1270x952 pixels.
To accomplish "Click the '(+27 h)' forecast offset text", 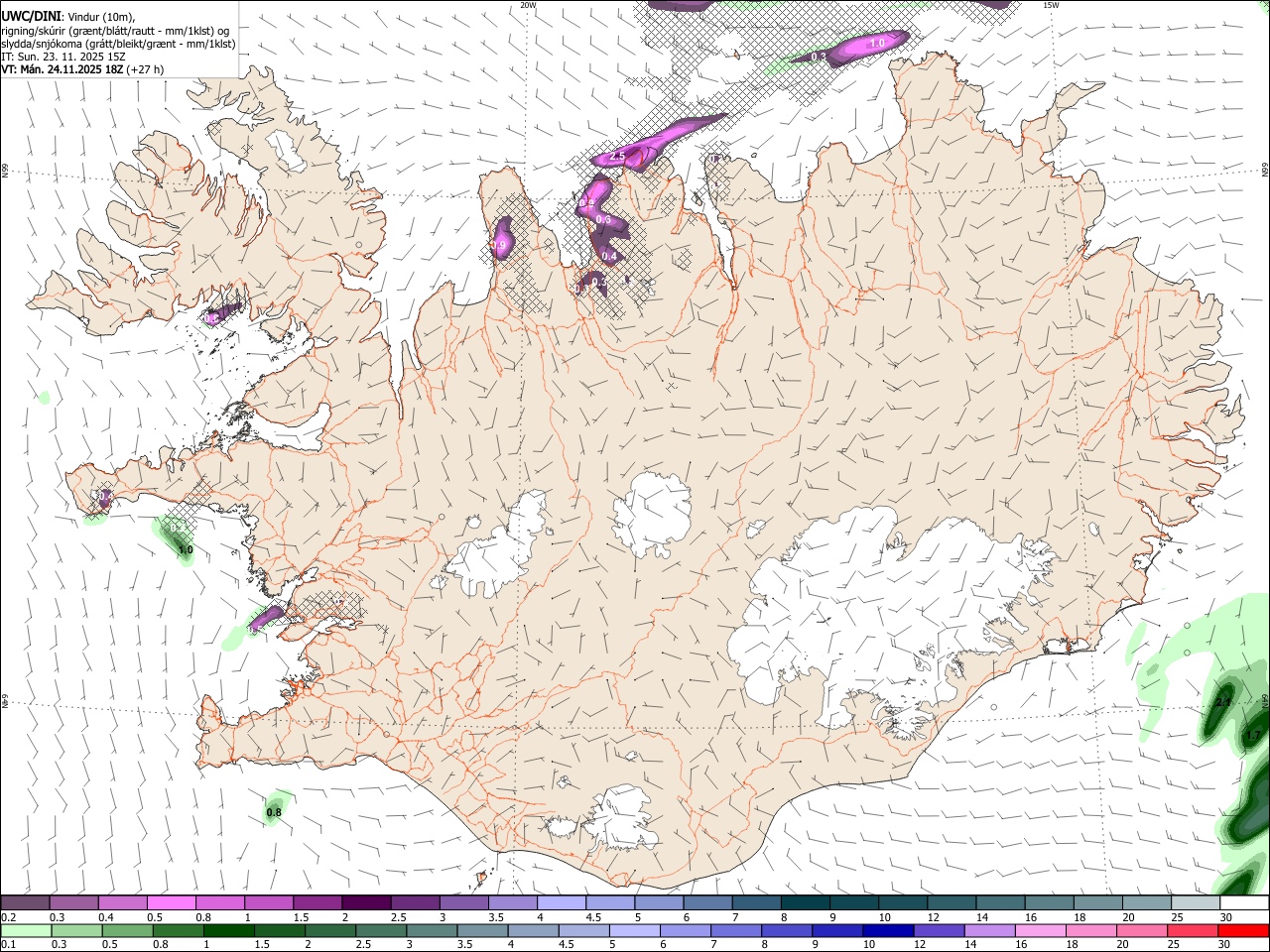I will pyautogui.click(x=143, y=69).
